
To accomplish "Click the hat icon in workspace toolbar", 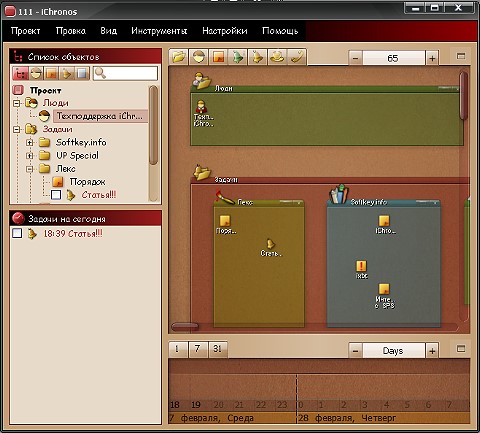I will [277, 57].
